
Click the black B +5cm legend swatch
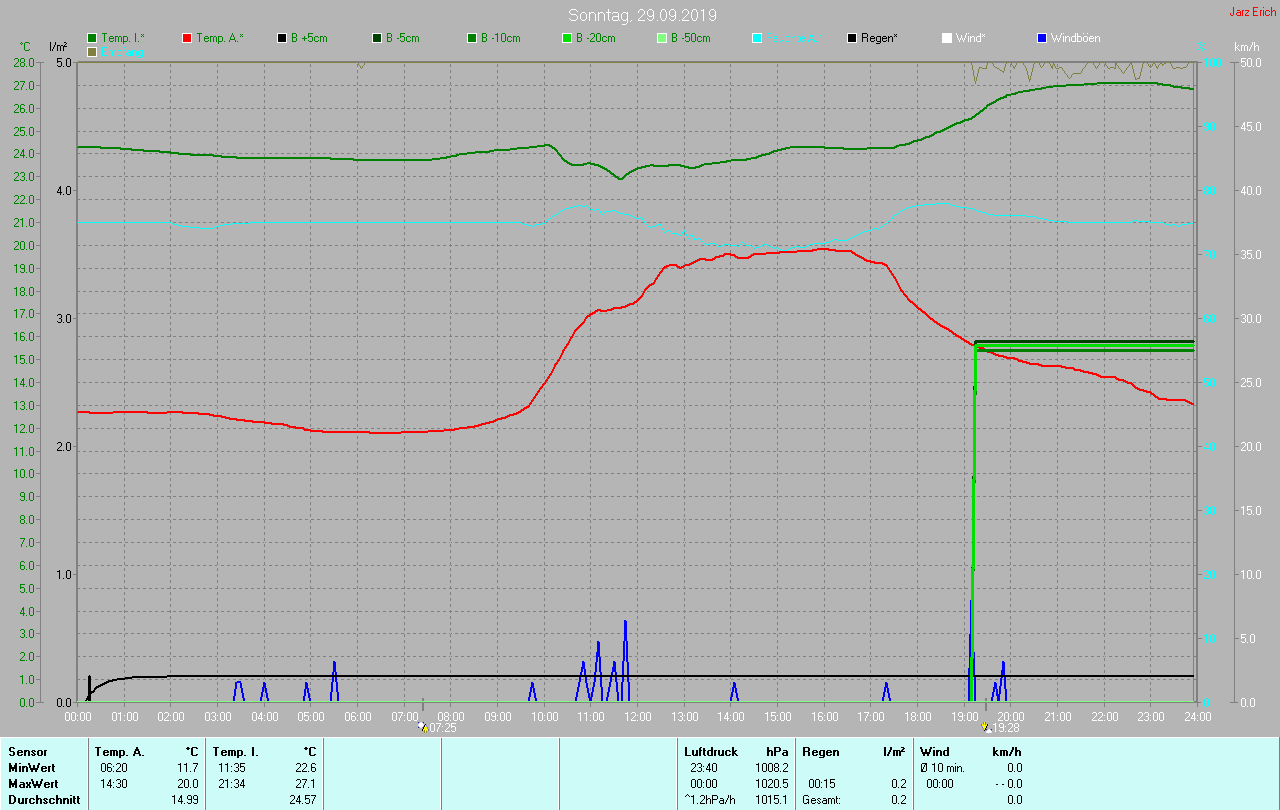pos(282,38)
